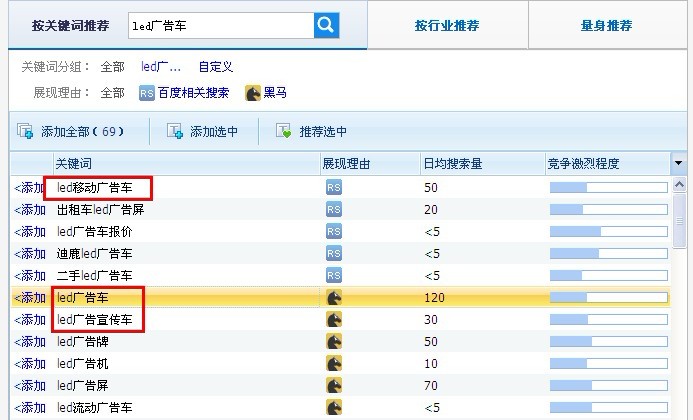693x420 pixels.
Task: Click the 推荐选中 toolbar icon
Action: pos(284,131)
